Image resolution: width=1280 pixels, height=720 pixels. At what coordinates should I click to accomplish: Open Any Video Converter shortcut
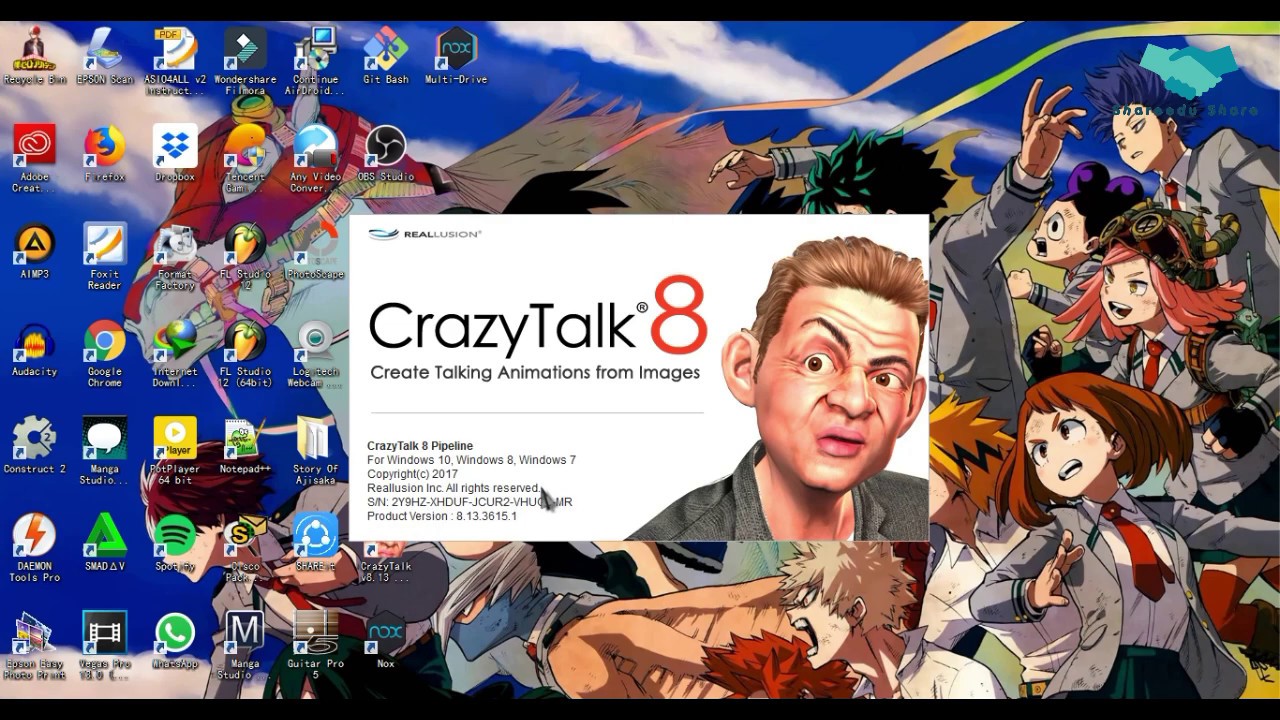click(x=315, y=159)
